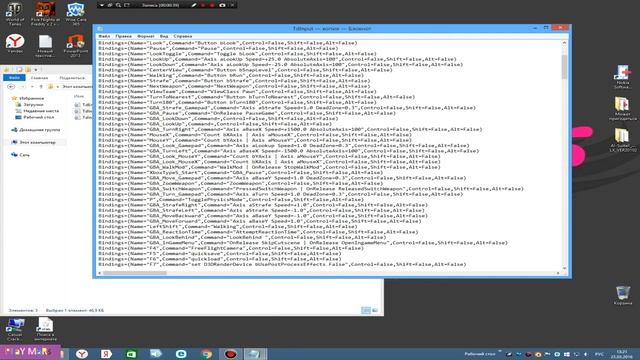Click the volume icon in system tray
The width and height of the screenshot is (640, 360).
click(586, 354)
